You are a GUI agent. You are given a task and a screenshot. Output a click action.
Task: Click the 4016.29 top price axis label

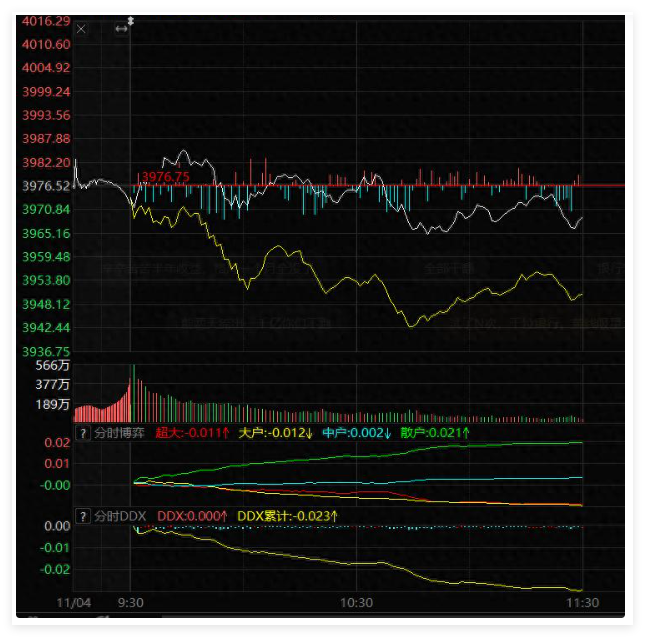[45, 21]
